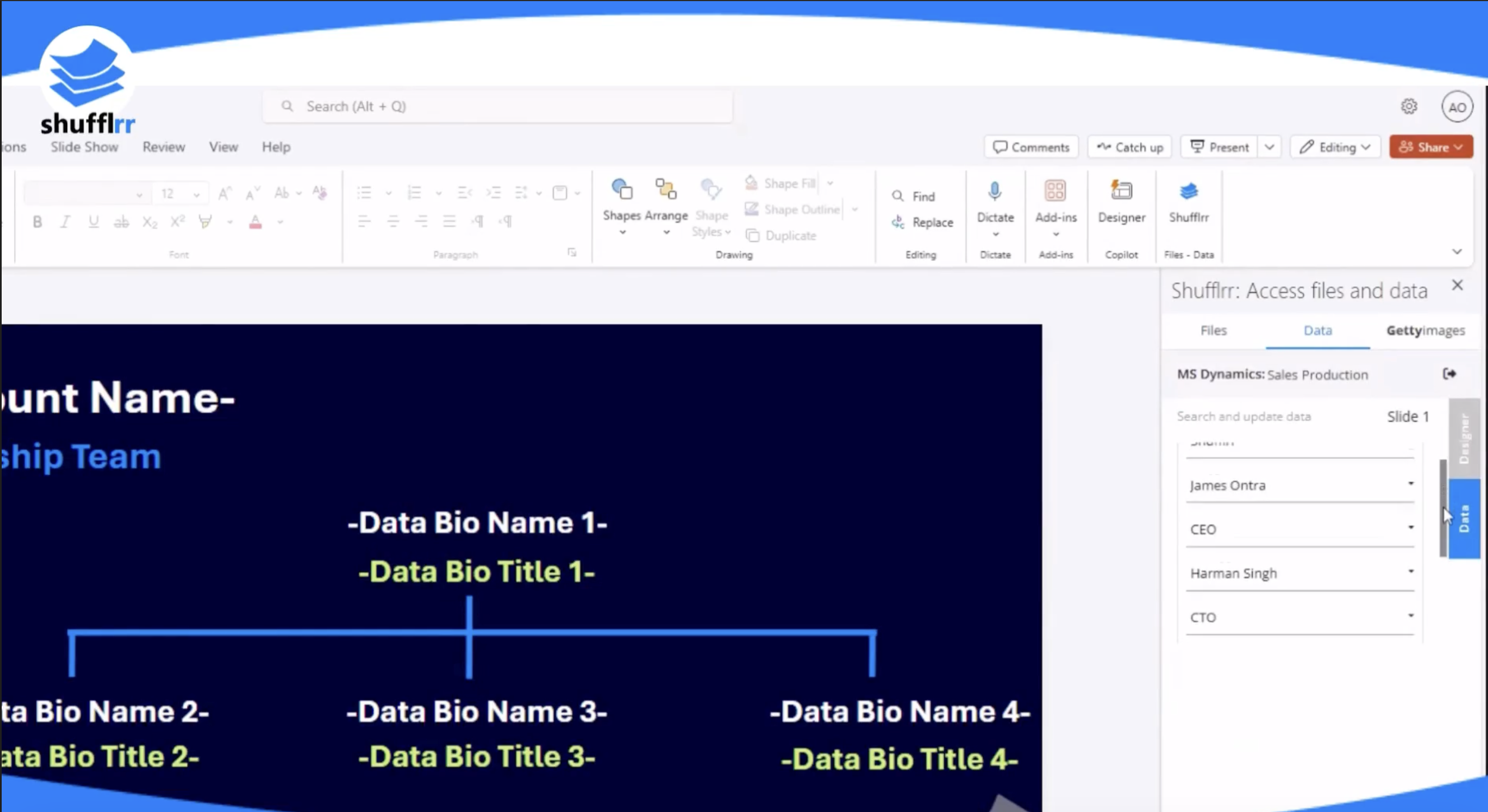Image resolution: width=1488 pixels, height=812 pixels.
Task: Apply Superscript formatting
Action: click(x=178, y=222)
